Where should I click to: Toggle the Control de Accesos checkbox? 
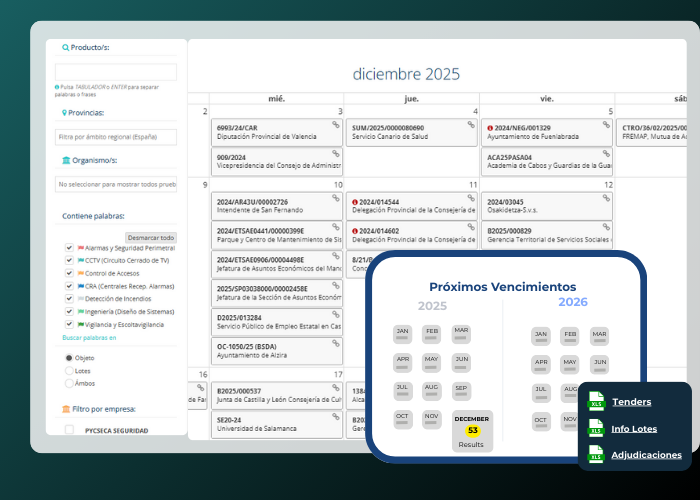click(69, 273)
